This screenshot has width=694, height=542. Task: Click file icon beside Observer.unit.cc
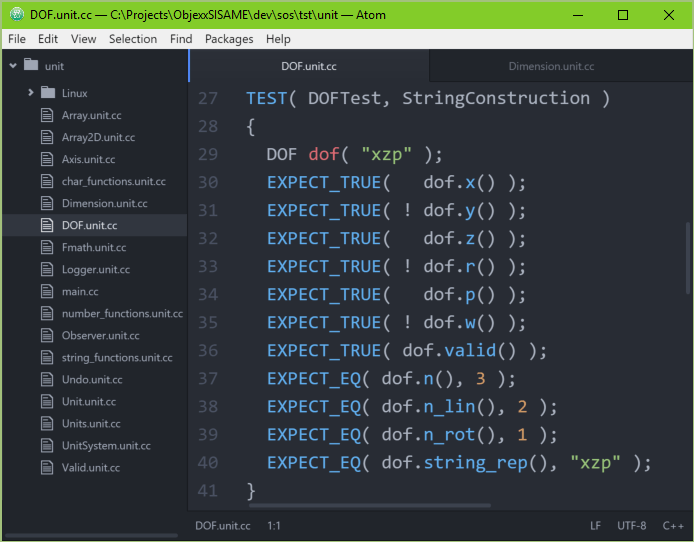tap(47, 335)
